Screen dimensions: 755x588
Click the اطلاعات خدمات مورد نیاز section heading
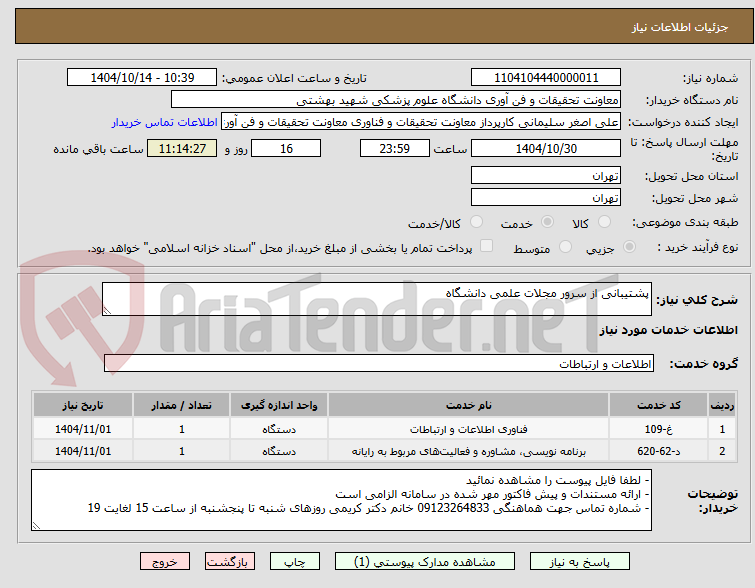pyautogui.click(x=668, y=330)
